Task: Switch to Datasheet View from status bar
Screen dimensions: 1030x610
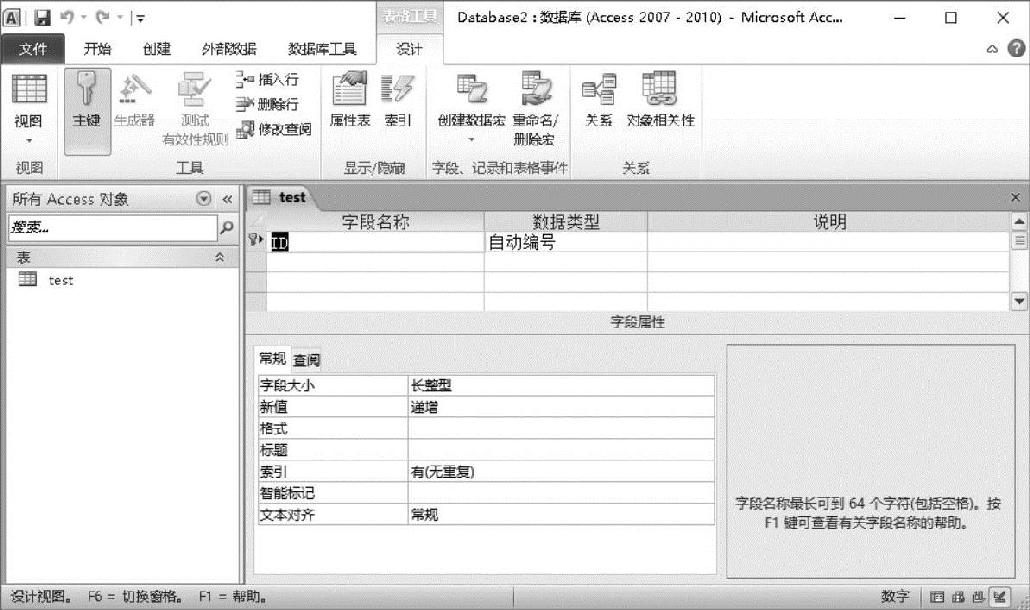Action: point(937,597)
